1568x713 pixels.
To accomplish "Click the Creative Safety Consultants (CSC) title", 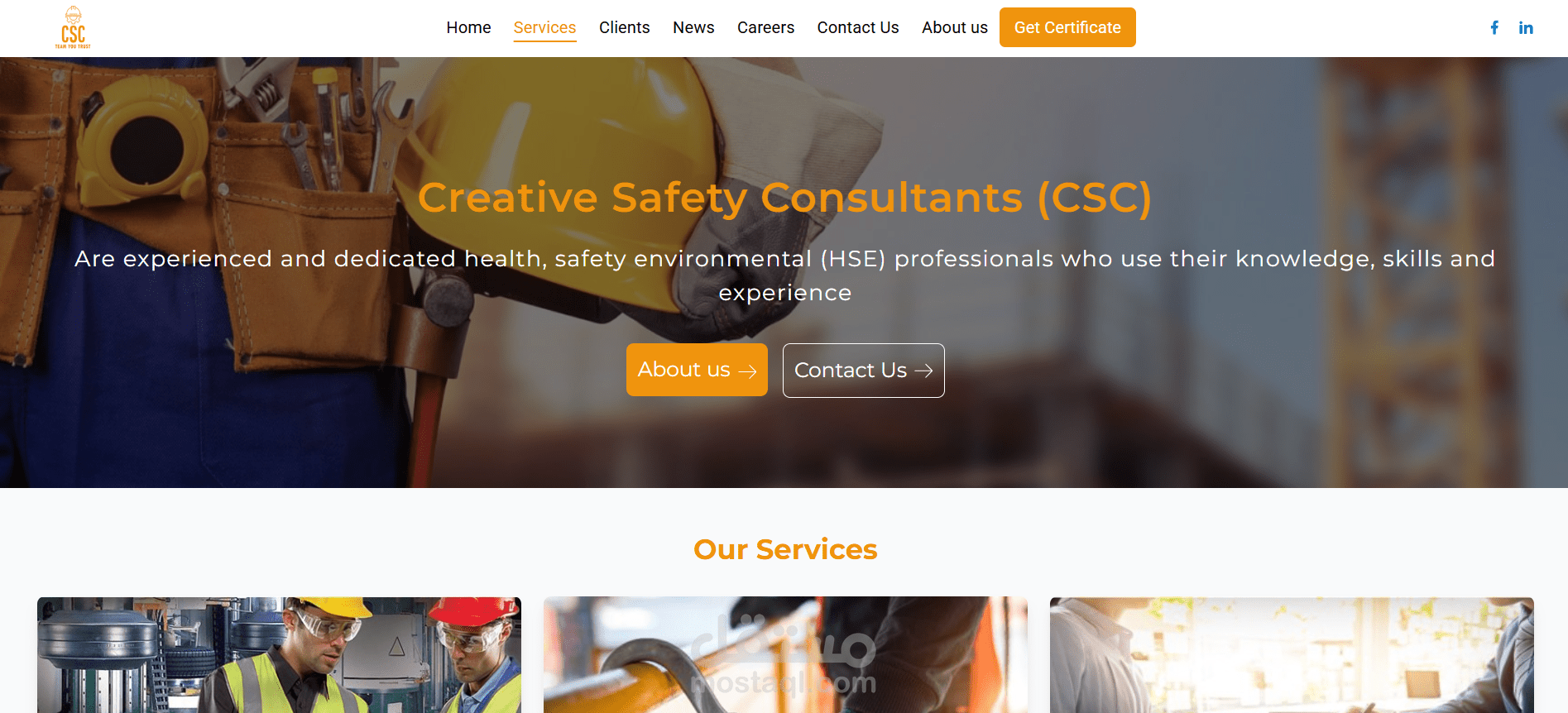I will pyautogui.click(x=784, y=198).
